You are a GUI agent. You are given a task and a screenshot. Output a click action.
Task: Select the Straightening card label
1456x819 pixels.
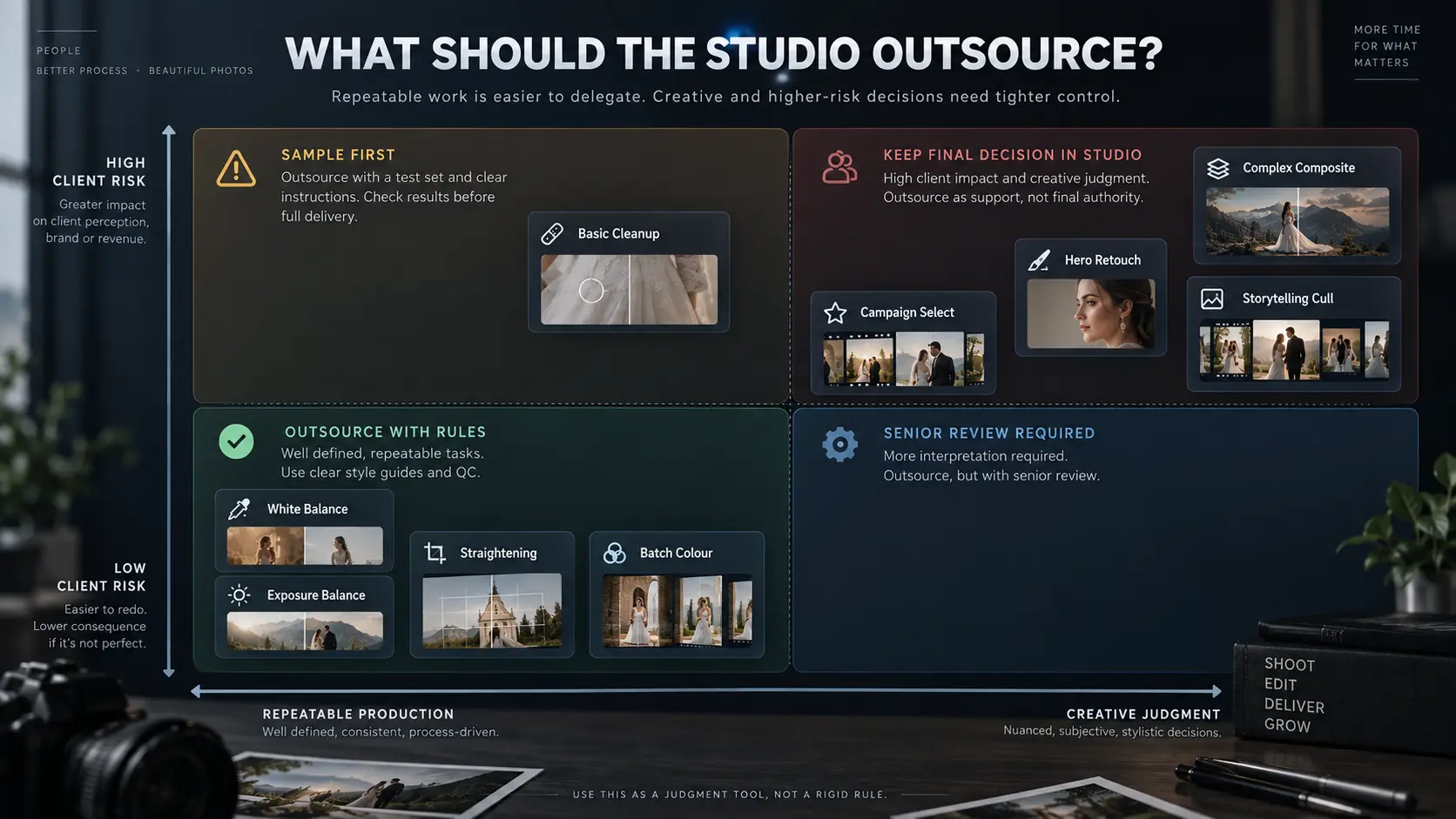click(498, 553)
